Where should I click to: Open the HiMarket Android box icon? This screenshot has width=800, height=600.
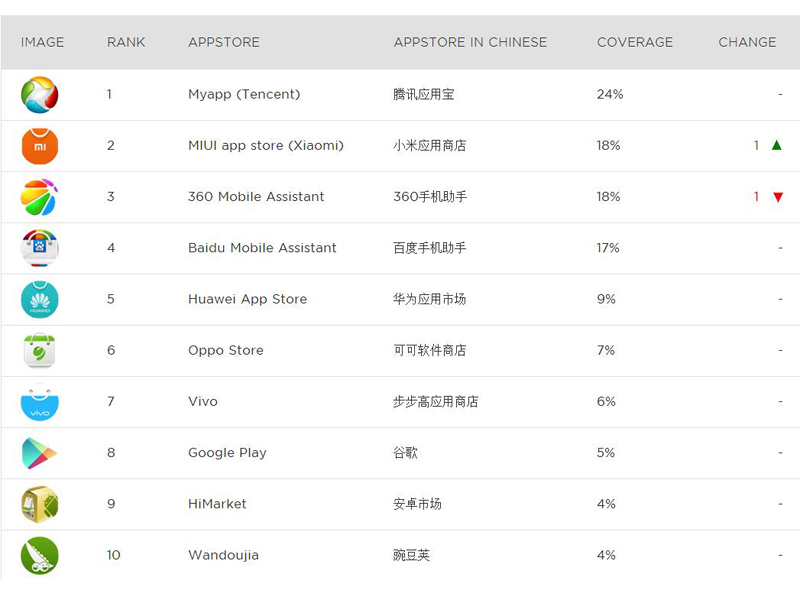[39, 504]
